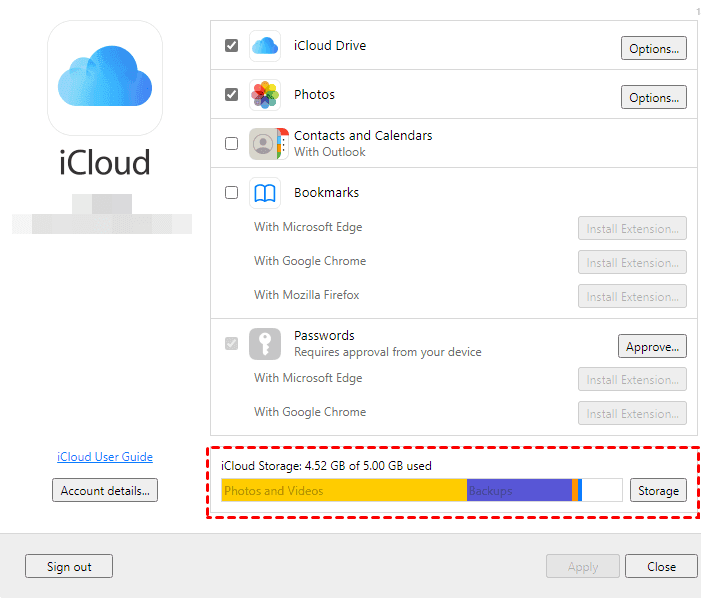The image size is (701, 598).
Task: Enable Contacts and Calendars checkbox
Action: [232, 144]
